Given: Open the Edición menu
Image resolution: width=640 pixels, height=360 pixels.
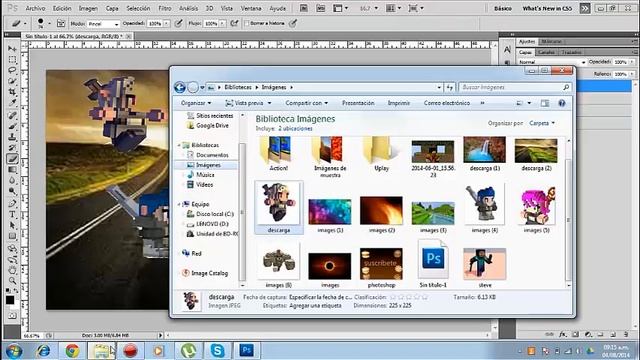Looking at the screenshot, I should point(62,8).
